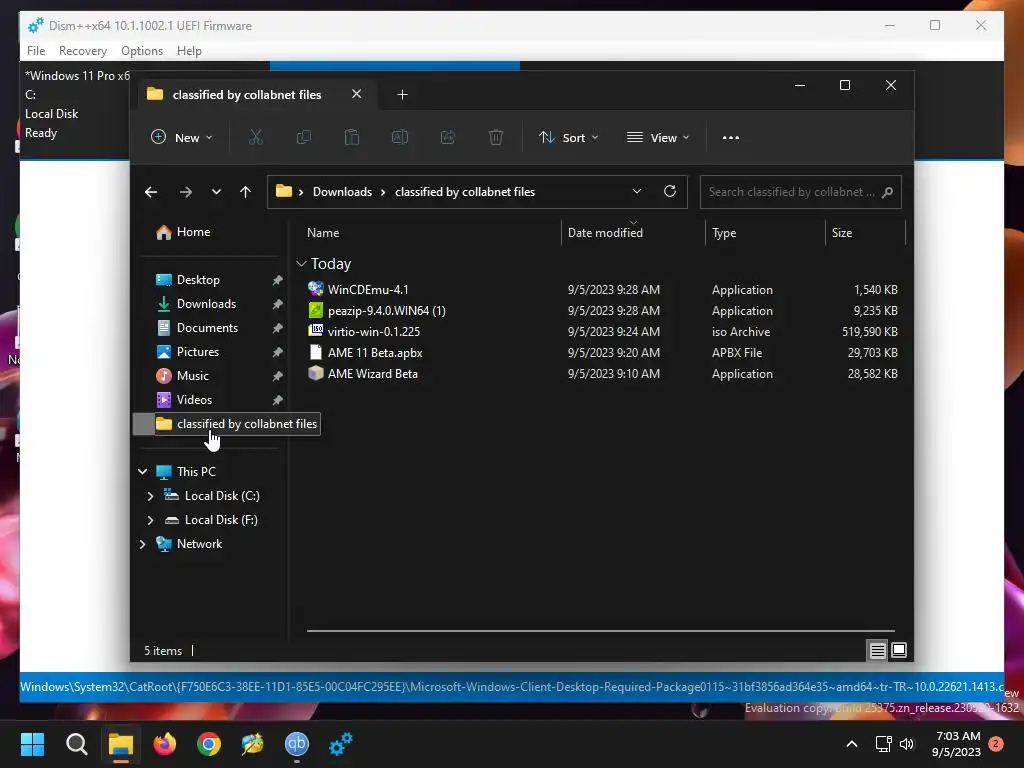Select Videos in navigation pane
This screenshot has width=1024, height=768.
[194, 400]
